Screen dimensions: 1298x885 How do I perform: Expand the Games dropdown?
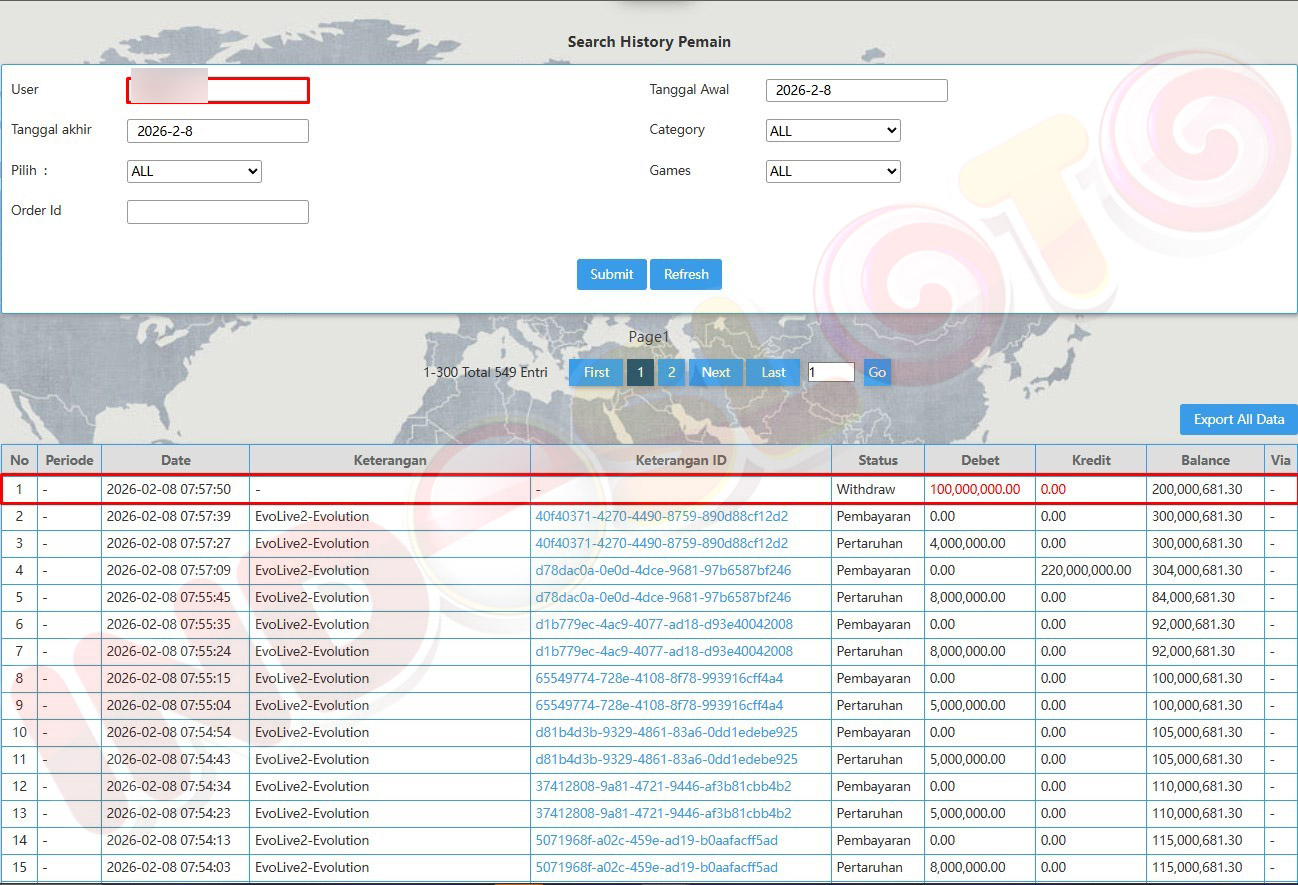point(833,171)
